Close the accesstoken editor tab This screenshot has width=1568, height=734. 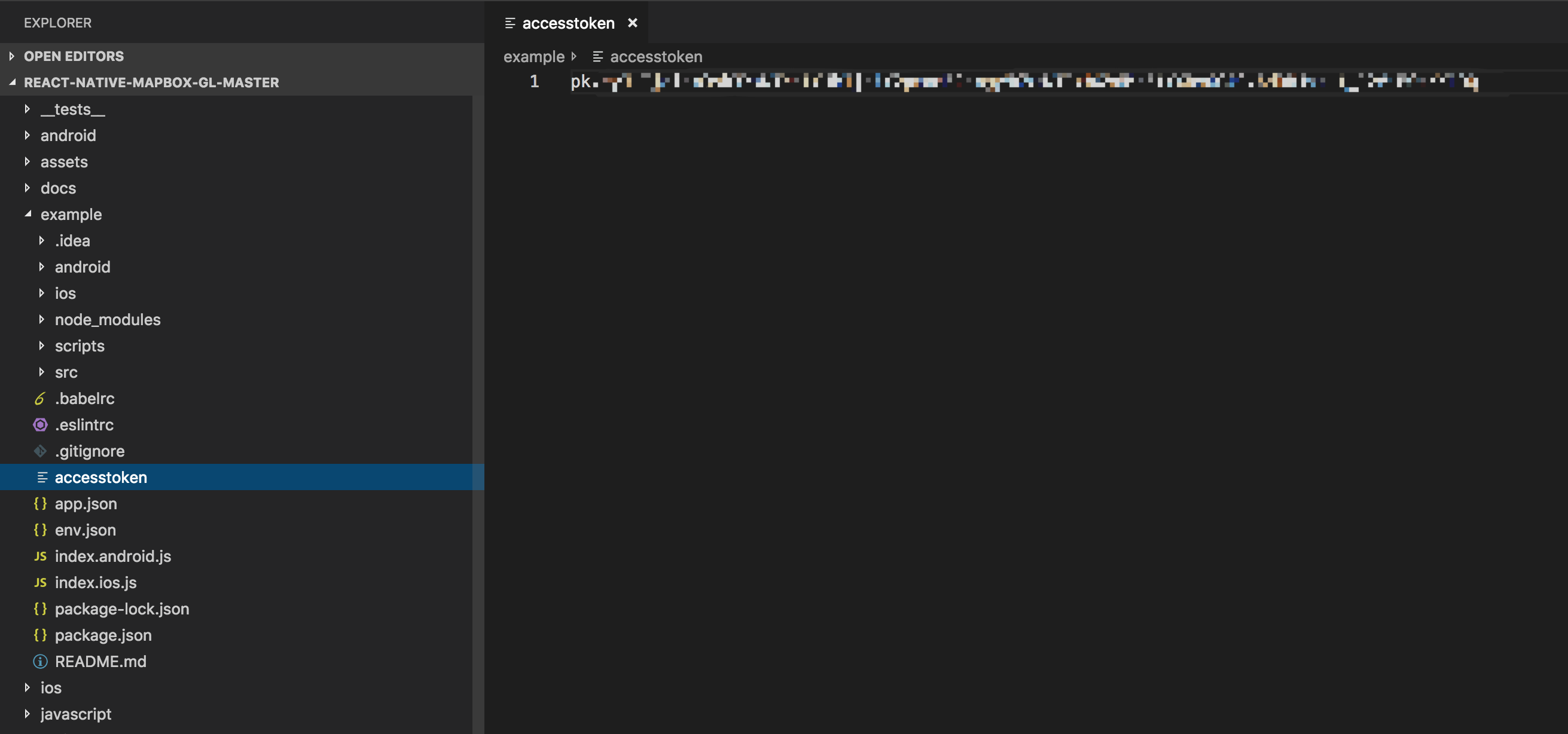(633, 23)
